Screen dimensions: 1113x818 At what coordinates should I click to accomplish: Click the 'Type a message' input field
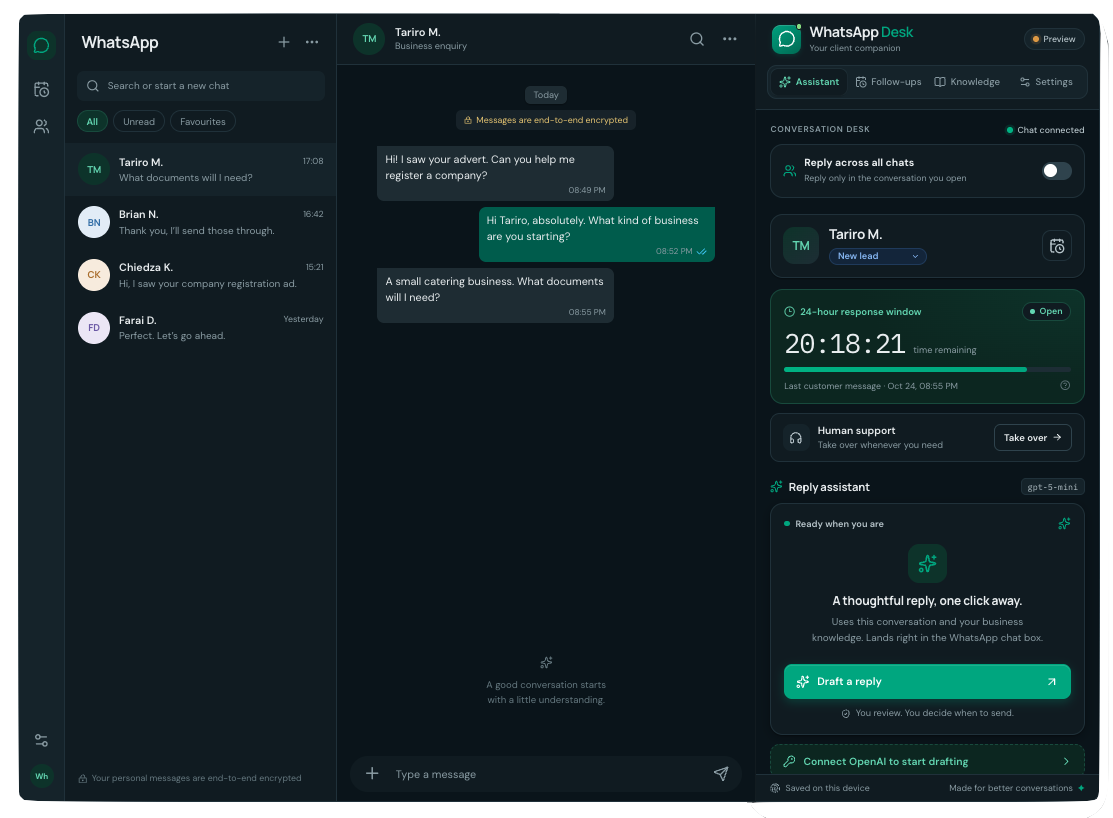(x=549, y=774)
